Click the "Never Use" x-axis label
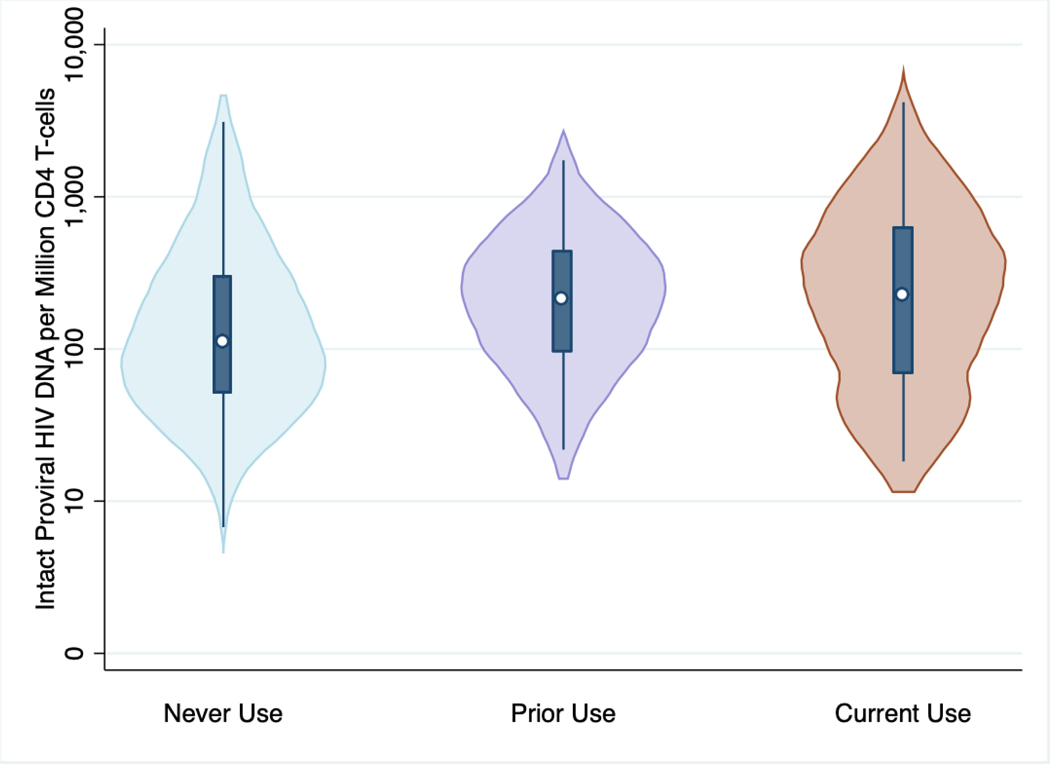The height and width of the screenshot is (764, 1050). click(x=223, y=714)
